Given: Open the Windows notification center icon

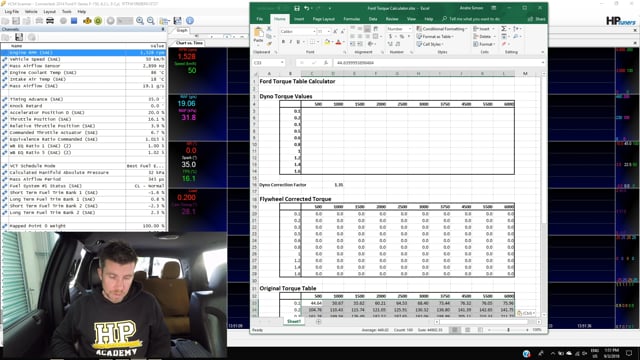Looking at the screenshot, I should [x=629, y=353].
